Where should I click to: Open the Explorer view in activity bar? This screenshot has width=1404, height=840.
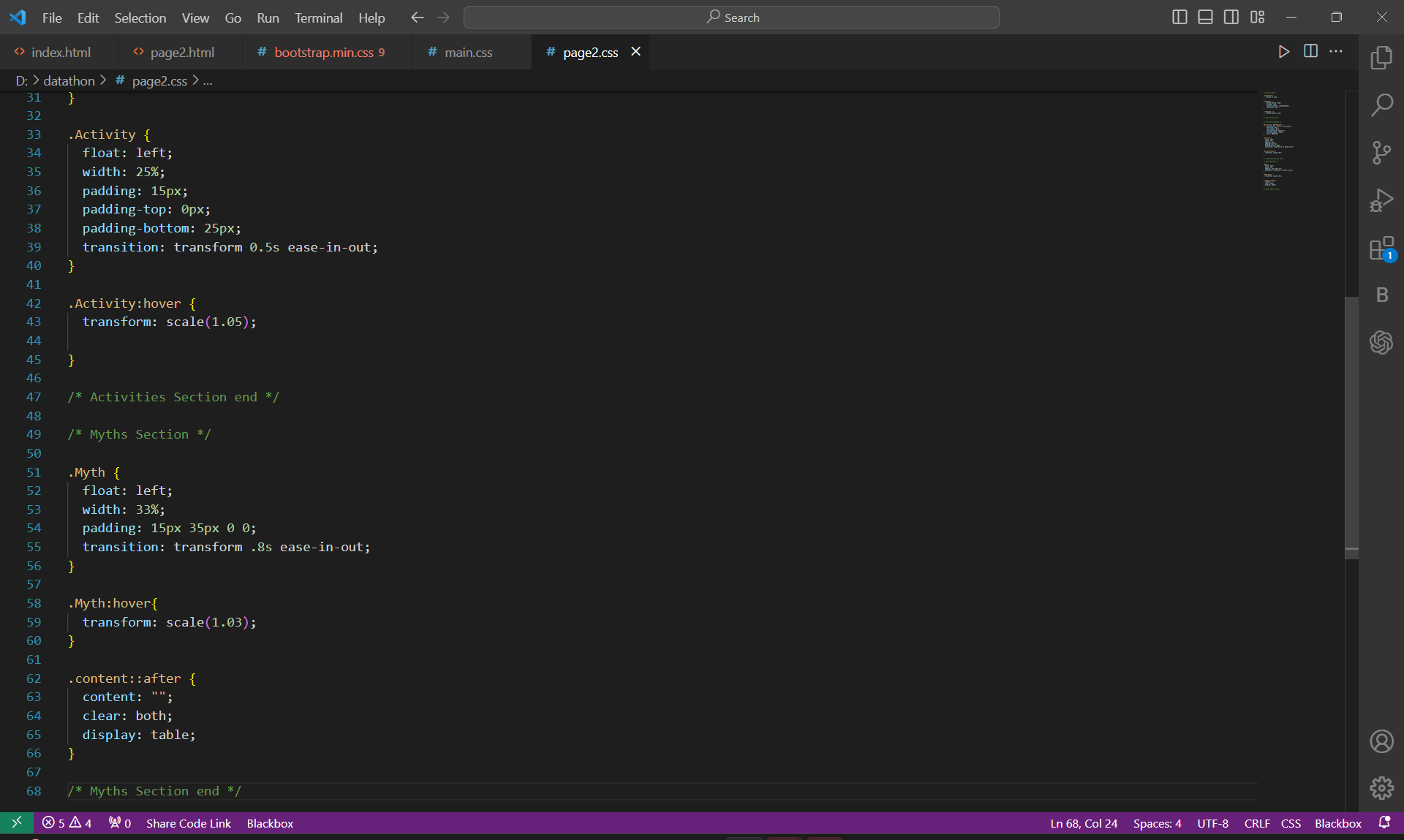(x=1381, y=58)
